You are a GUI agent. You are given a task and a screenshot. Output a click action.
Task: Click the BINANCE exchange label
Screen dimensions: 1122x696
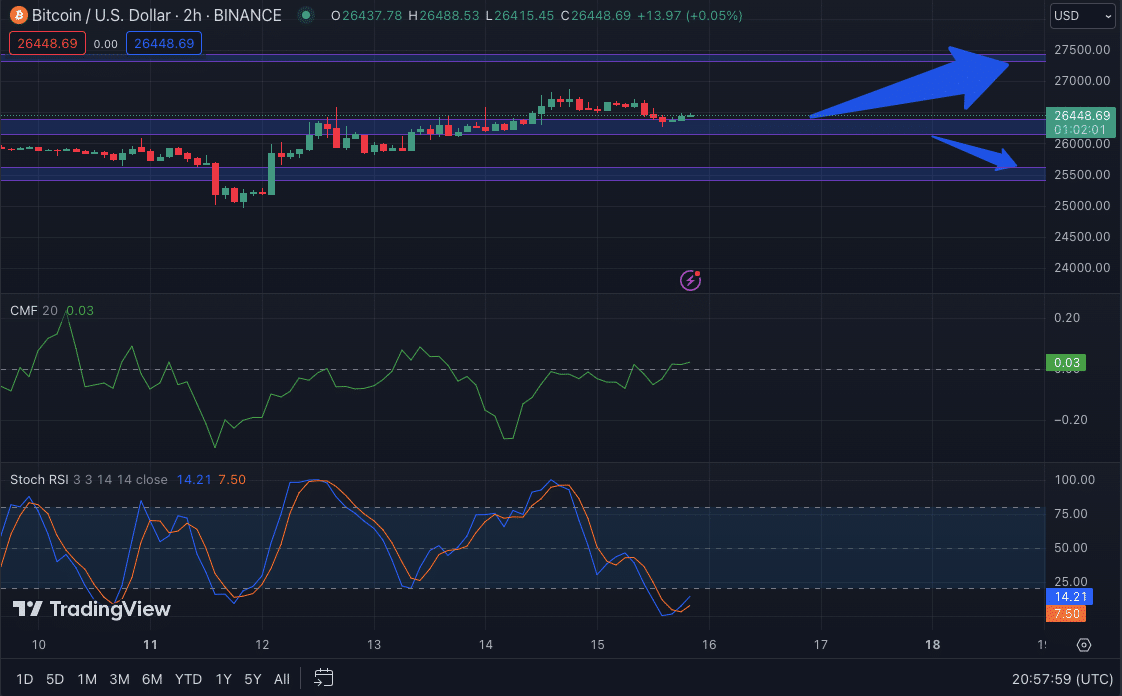pos(248,15)
